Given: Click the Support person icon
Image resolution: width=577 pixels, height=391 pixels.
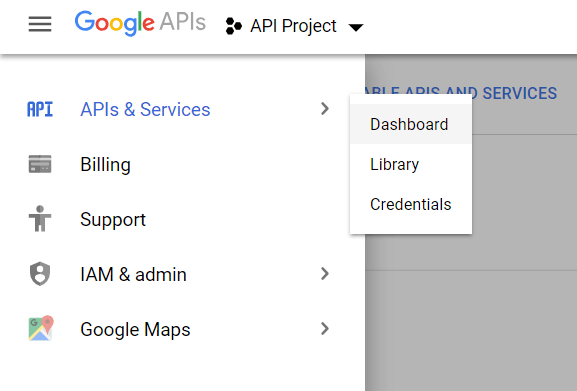Looking at the screenshot, I should pyautogui.click(x=40, y=218).
